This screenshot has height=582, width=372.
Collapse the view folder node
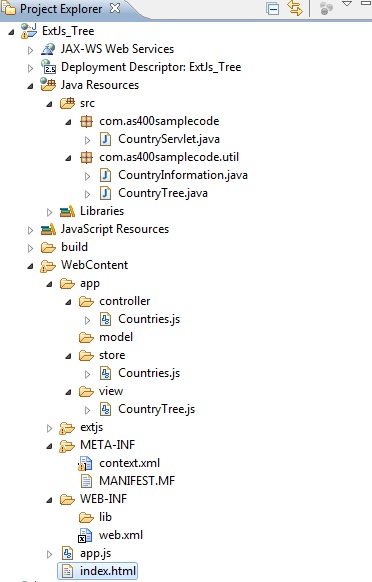(x=68, y=392)
